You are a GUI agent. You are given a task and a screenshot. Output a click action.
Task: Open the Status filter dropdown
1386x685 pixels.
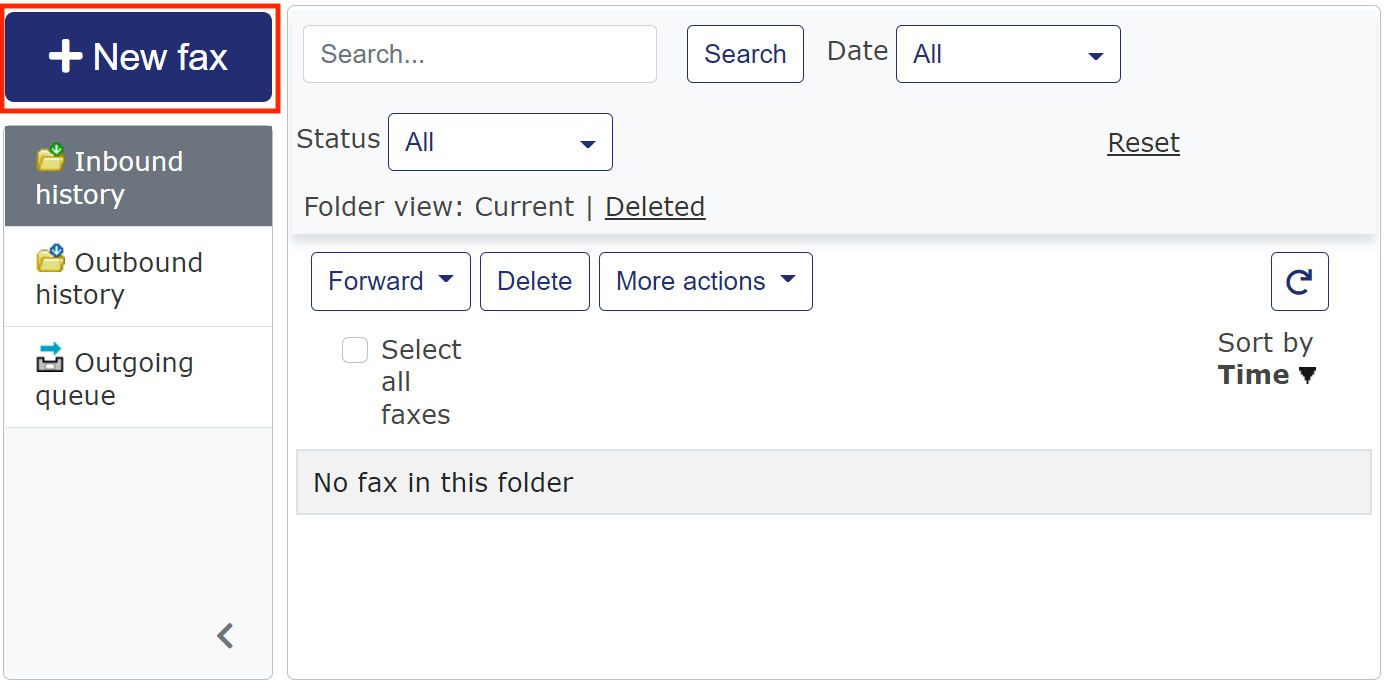click(x=499, y=142)
